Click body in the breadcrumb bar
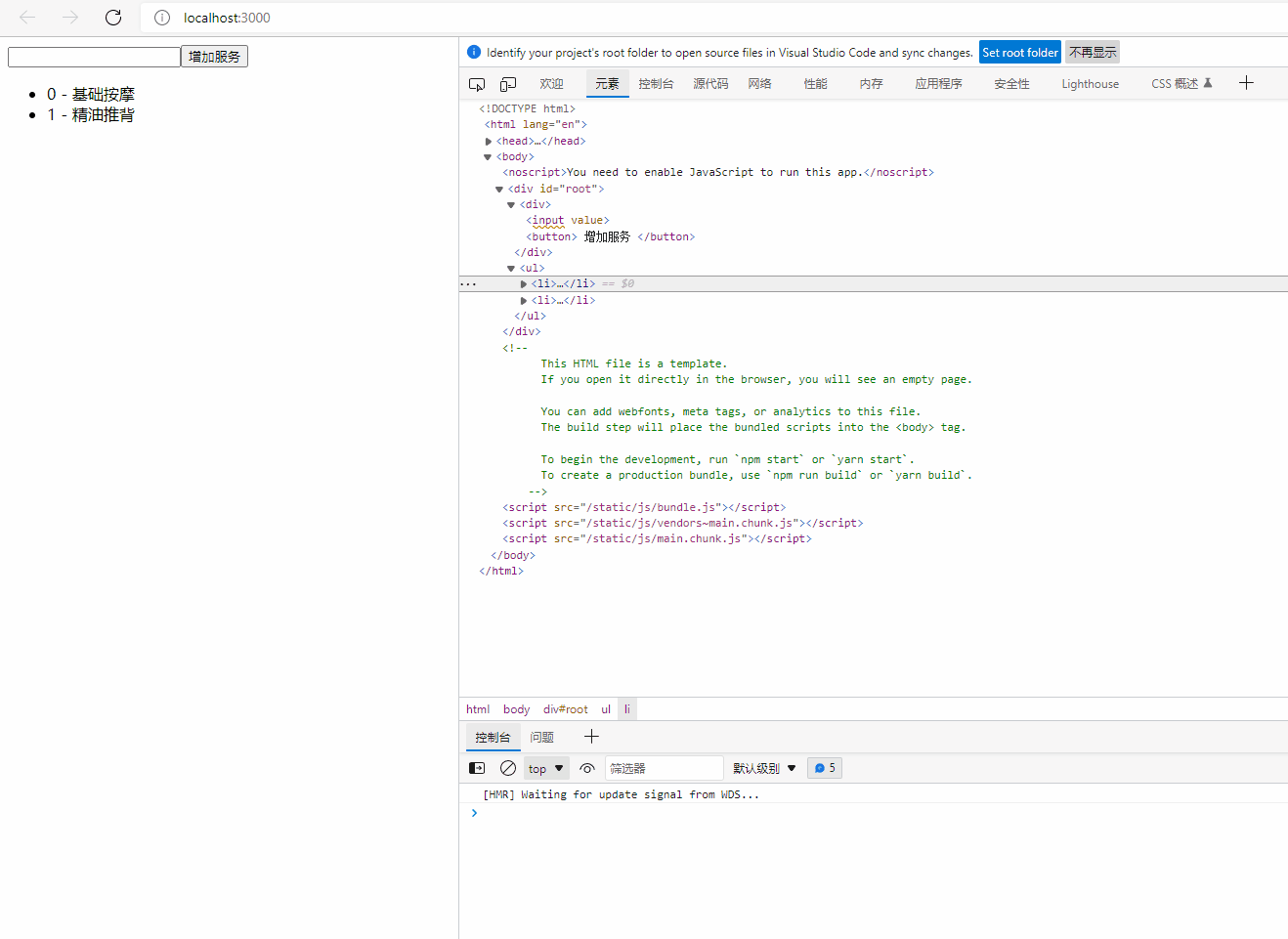The width and height of the screenshot is (1288, 939). (516, 709)
